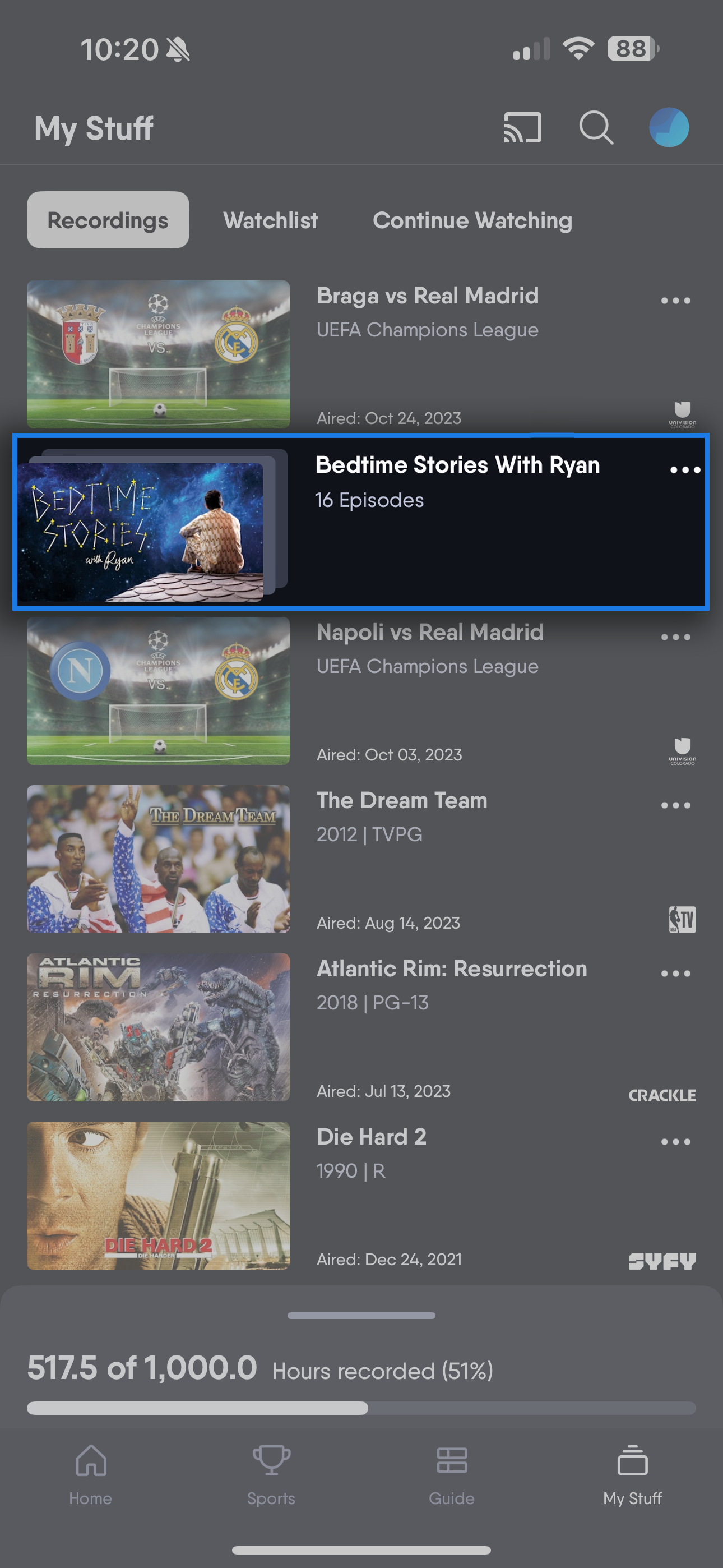Open more options for The Dream Team
Viewport: 723px width, 1568px height.
click(675, 805)
